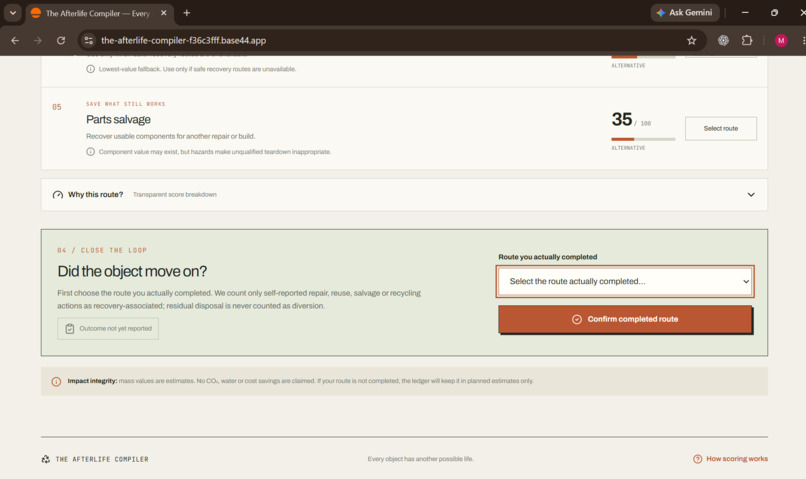Minimize the browser window
The height and width of the screenshot is (479, 806).
pyautogui.click(x=745, y=13)
